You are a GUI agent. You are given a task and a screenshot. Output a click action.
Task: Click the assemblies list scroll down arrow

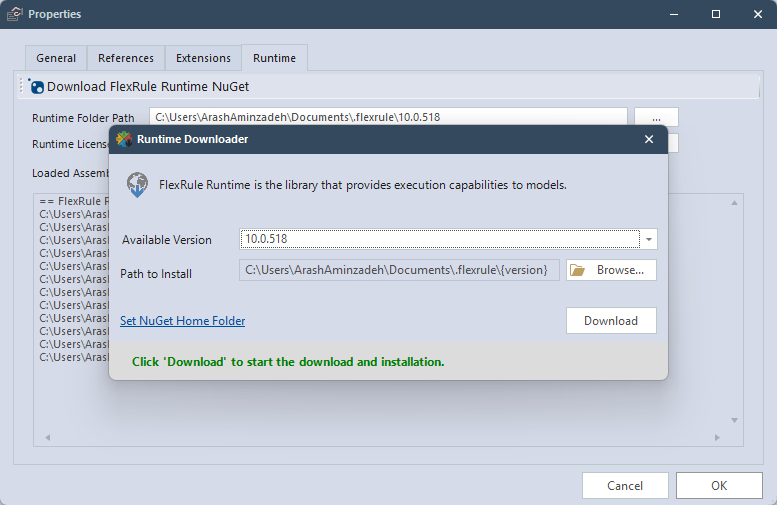pos(734,420)
